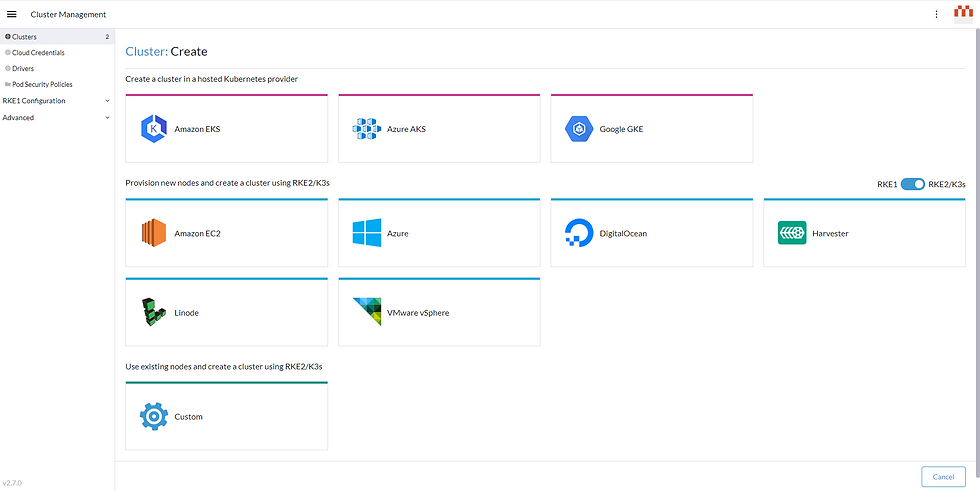980x491 pixels.
Task: Click the Clusters globe icon in sidebar
Action: pos(8,37)
